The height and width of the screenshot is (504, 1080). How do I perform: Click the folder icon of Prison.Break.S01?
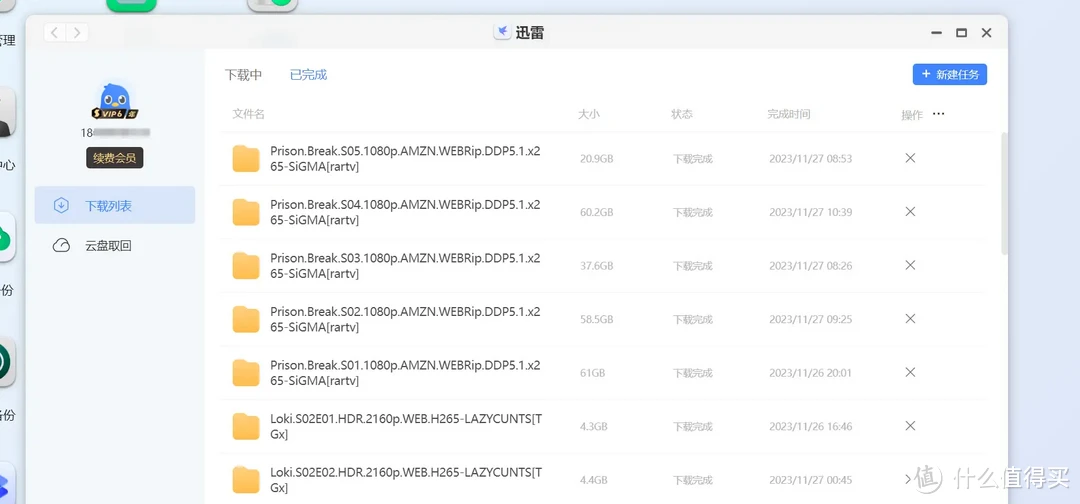click(x=246, y=372)
